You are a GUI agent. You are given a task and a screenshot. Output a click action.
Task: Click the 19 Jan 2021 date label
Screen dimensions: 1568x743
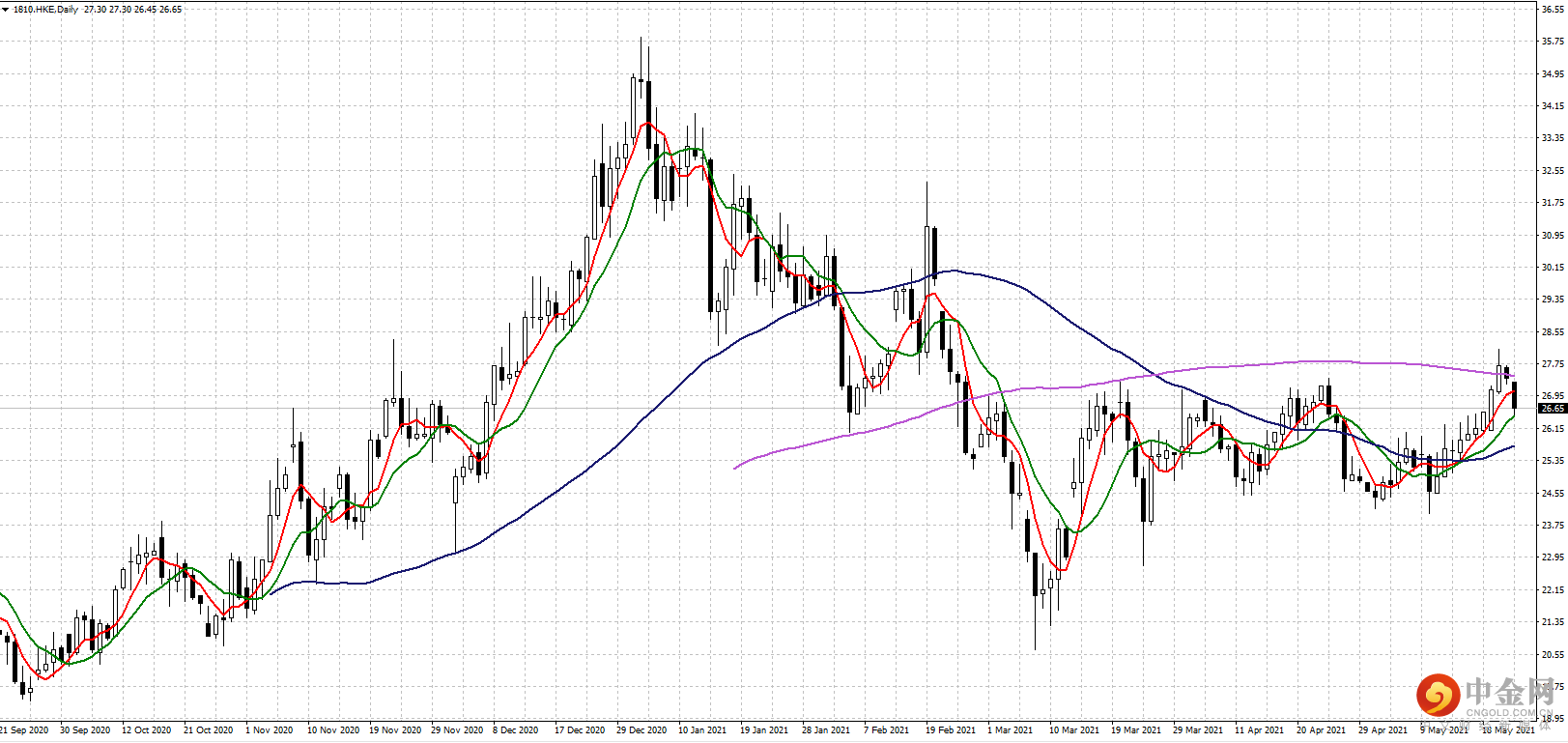[764, 730]
